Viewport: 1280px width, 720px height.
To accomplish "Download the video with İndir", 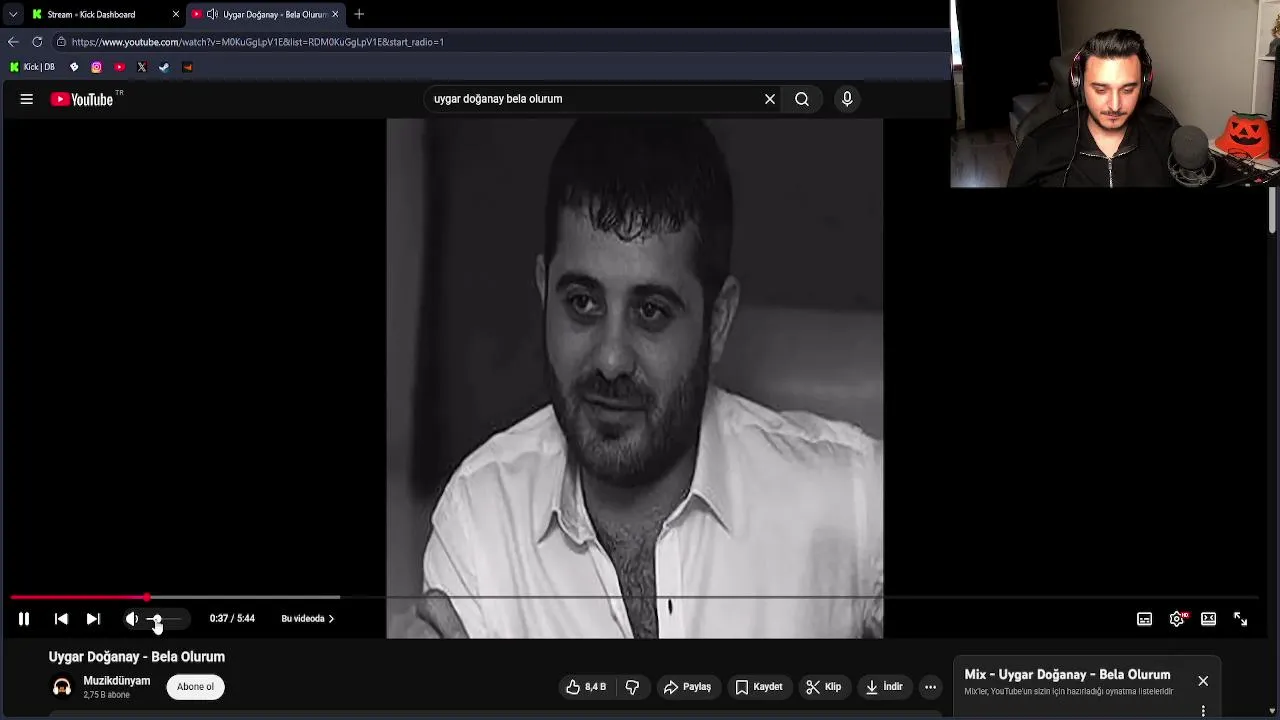I will [884, 687].
